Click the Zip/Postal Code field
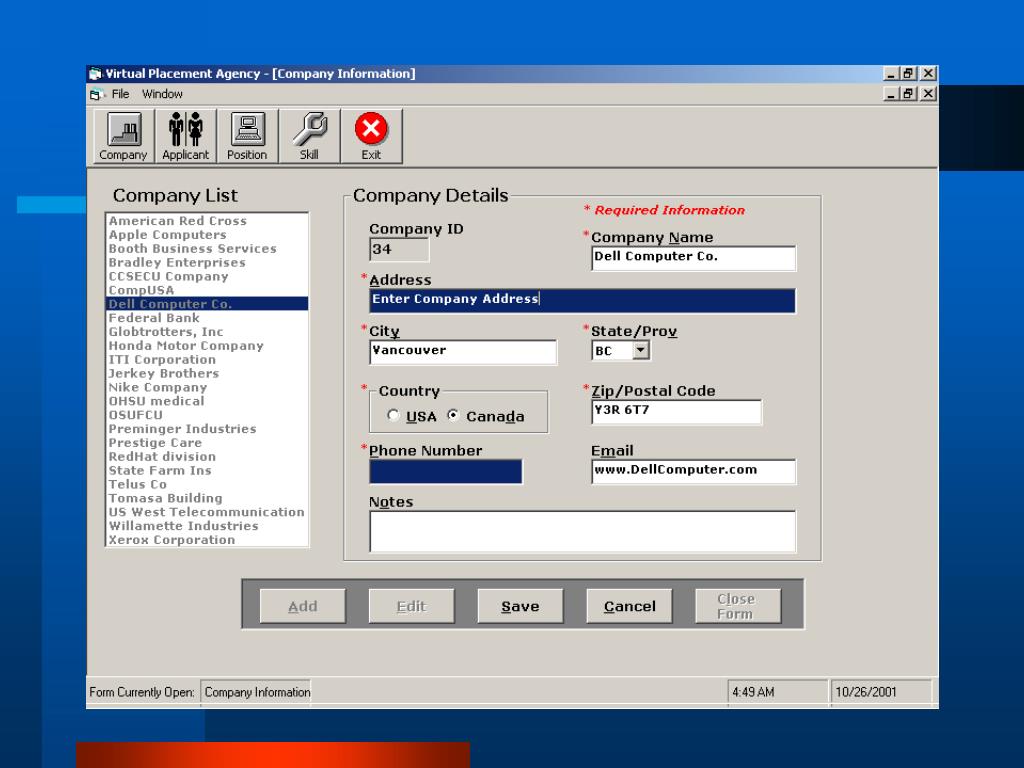The image size is (1024, 768). pos(677,412)
